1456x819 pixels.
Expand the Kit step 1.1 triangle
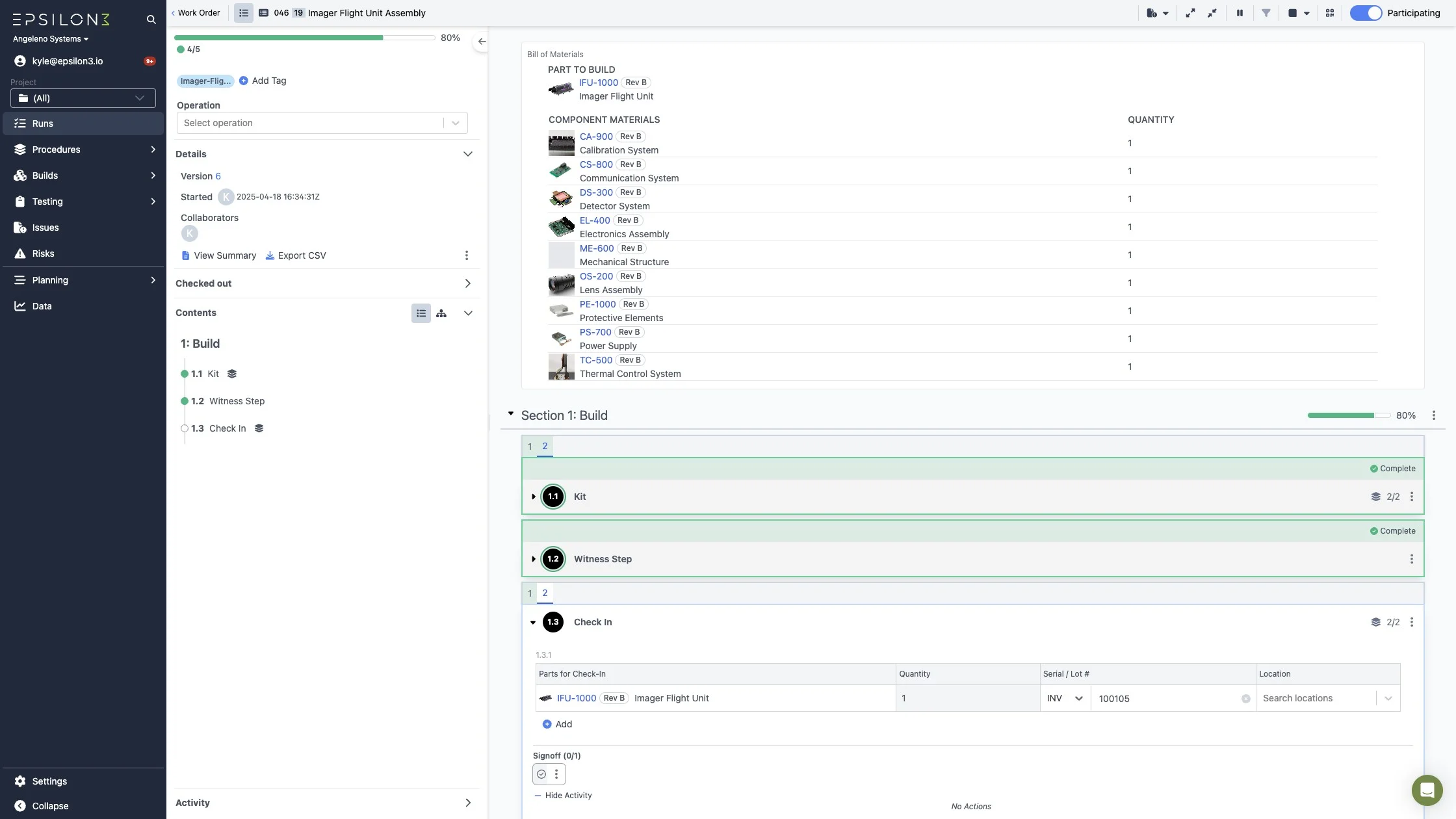pyautogui.click(x=534, y=497)
